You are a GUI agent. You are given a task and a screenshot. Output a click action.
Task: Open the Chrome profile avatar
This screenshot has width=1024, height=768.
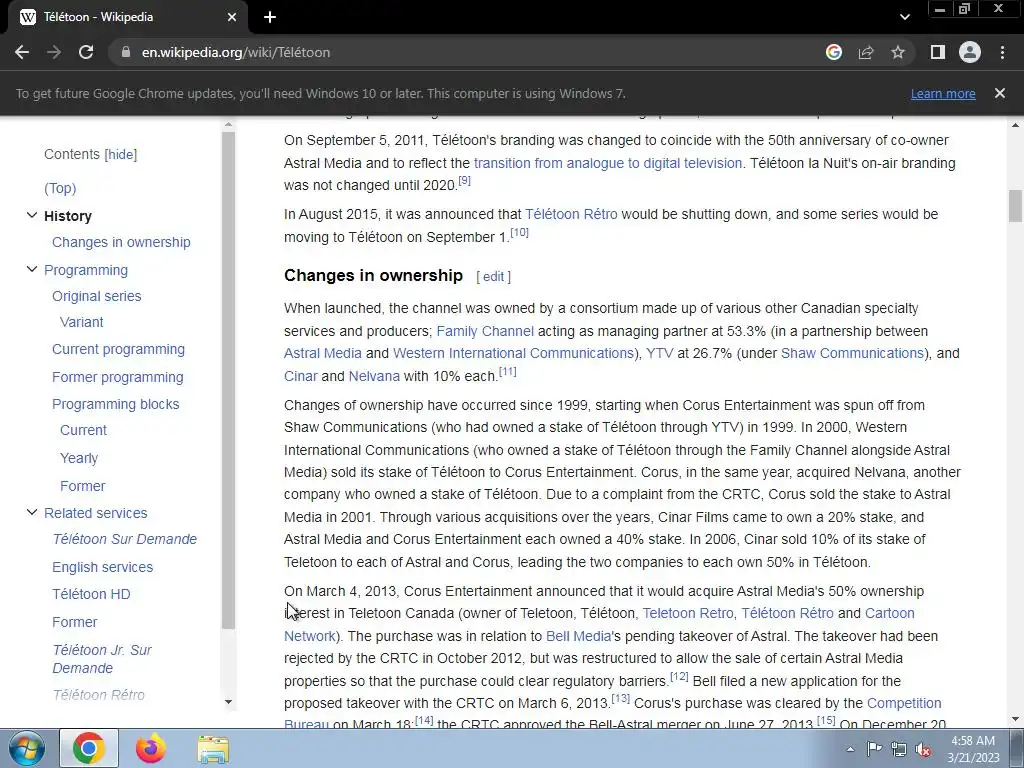(x=970, y=52)
